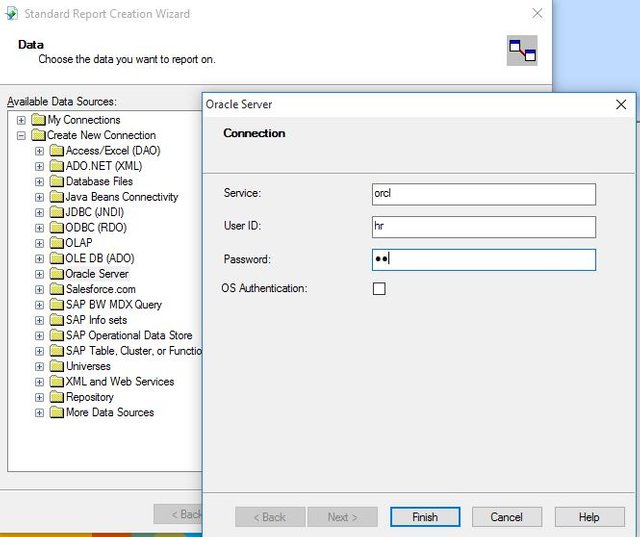Select the Database Files tree entry
Image resolution: width=640 pixels, height=537 pixels.
pos(99,181)
